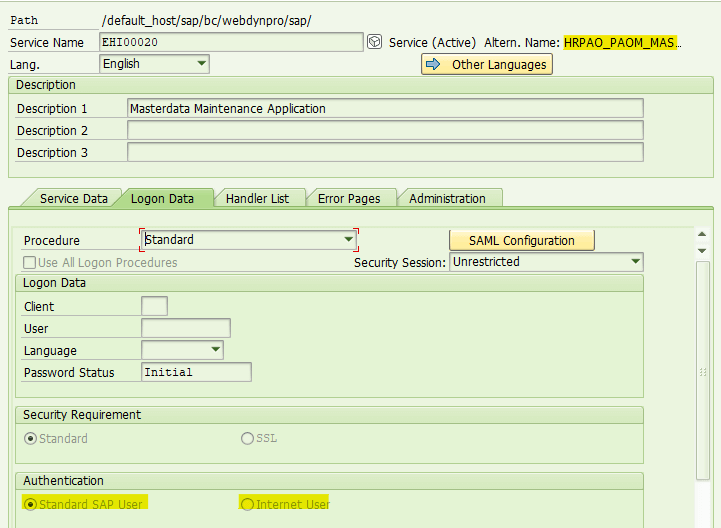
Task: Click the vertical scrollbar track of the tab panel
Action: click(703, 370)
